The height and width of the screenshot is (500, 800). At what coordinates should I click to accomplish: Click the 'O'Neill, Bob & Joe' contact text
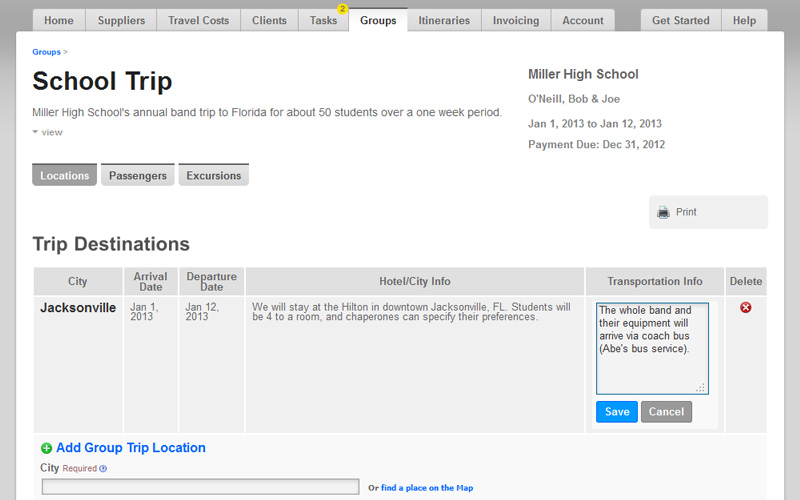point(574,99)
